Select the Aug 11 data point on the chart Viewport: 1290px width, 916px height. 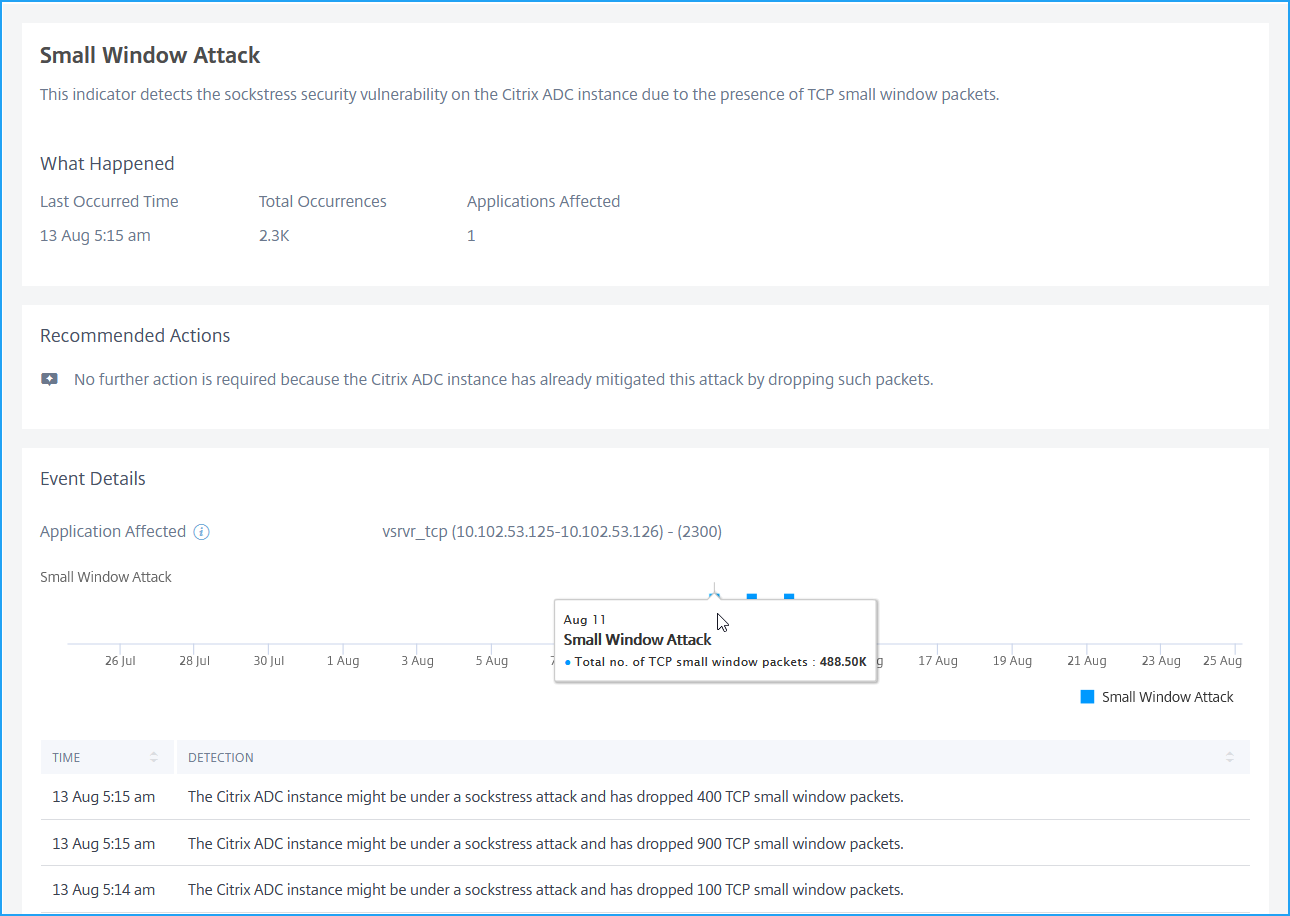714,597
